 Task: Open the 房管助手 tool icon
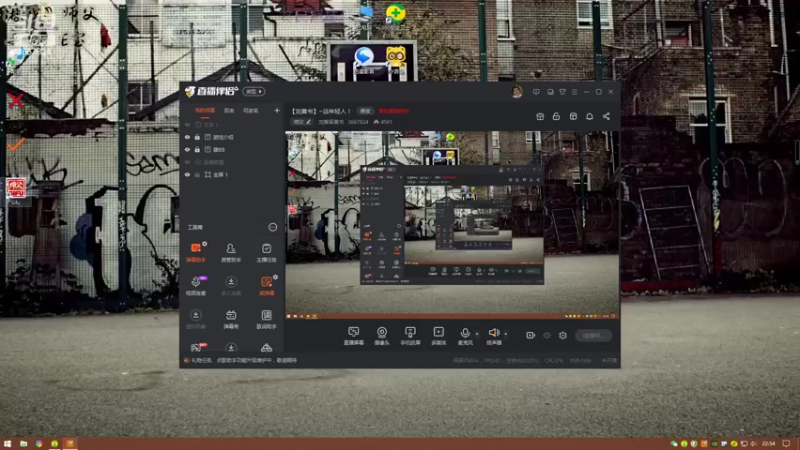(231, 252)
